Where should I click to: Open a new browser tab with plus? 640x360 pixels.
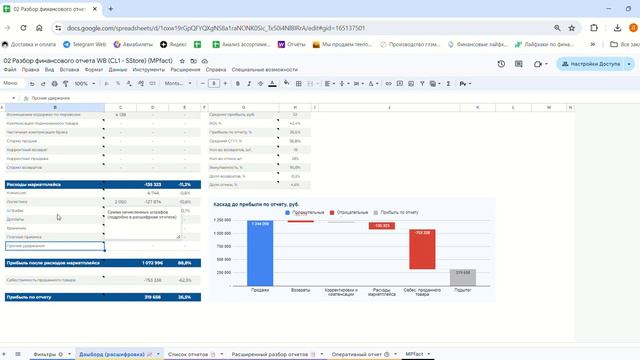click(111, 9)
